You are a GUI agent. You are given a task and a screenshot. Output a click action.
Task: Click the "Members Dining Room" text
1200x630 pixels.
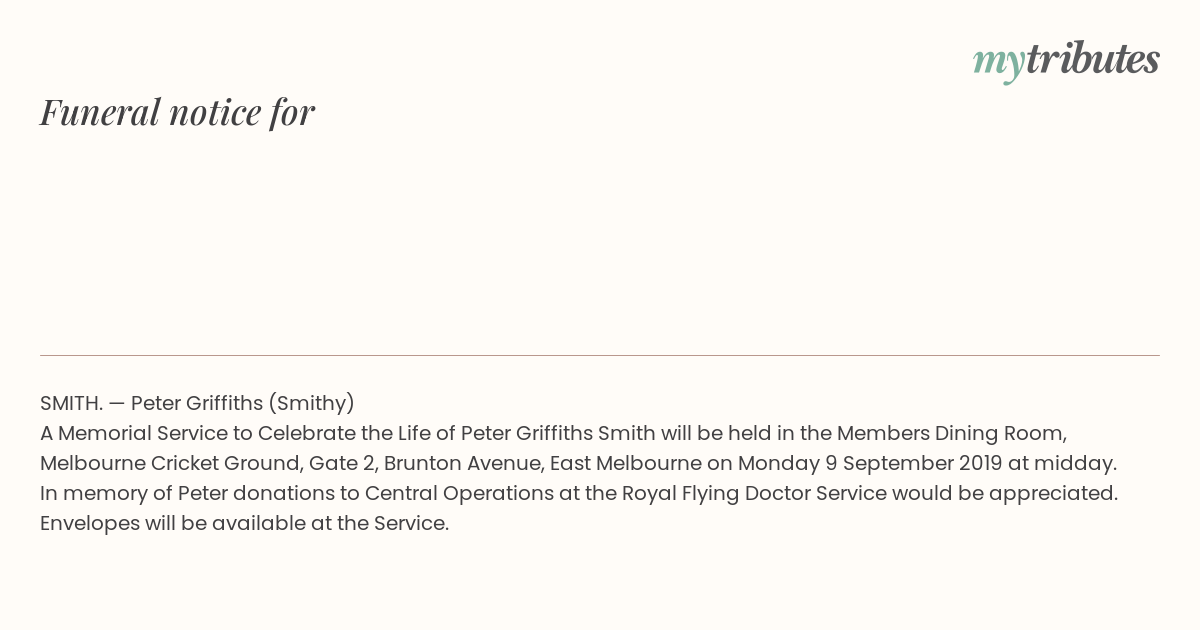[952, 433]
